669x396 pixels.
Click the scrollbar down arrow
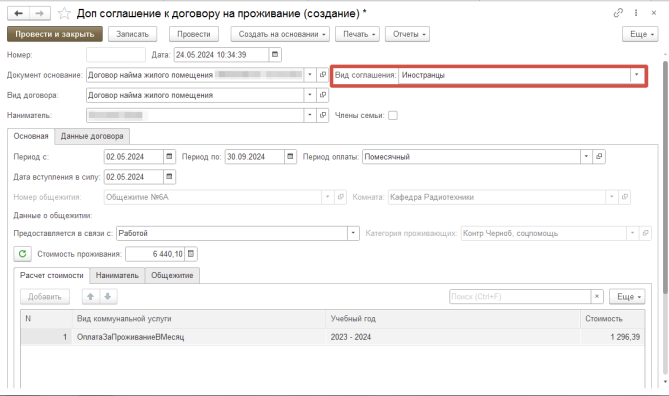(x=665, y=382)
